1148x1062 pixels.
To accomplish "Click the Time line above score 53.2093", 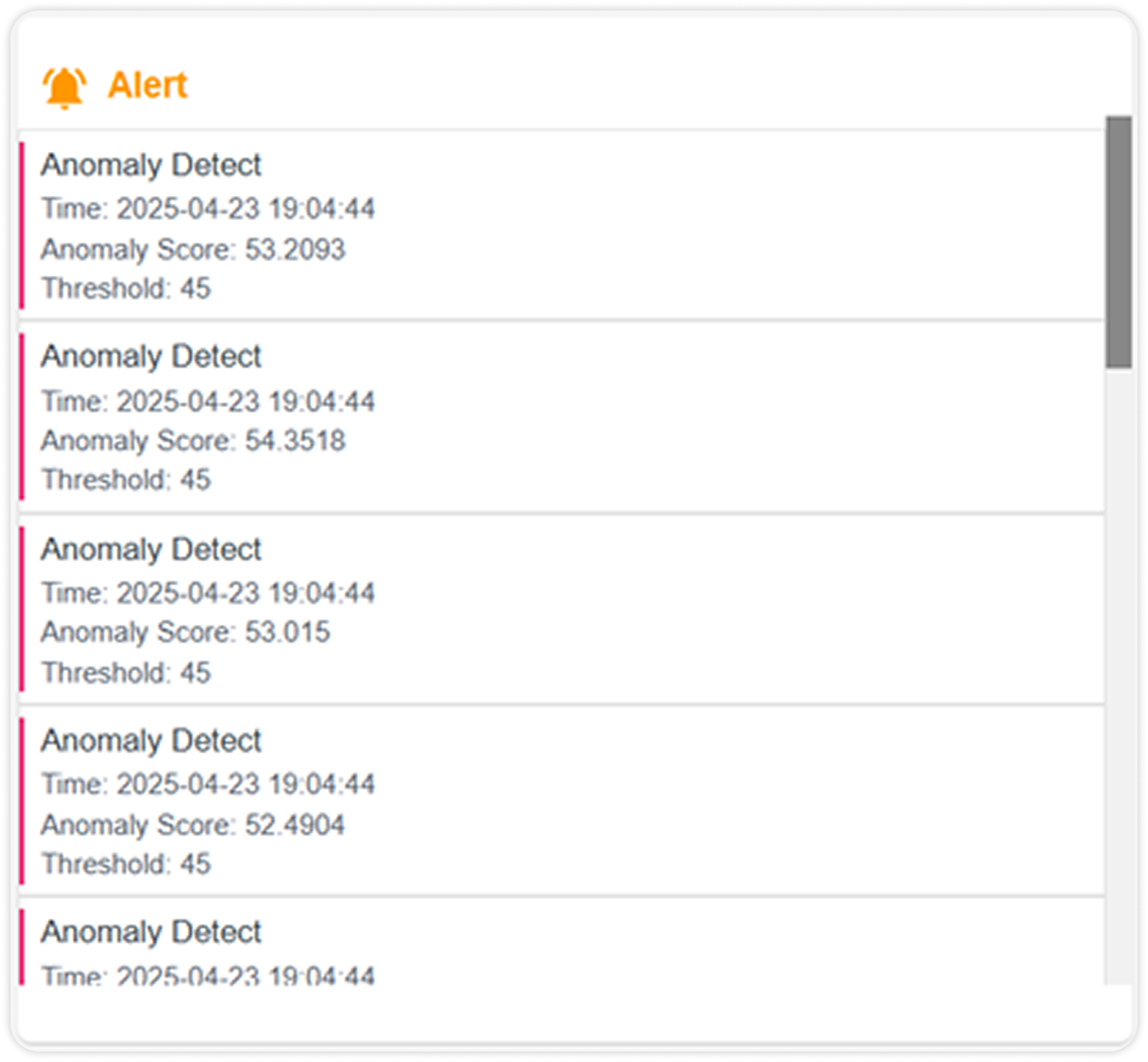I will [x=208, y=209].
